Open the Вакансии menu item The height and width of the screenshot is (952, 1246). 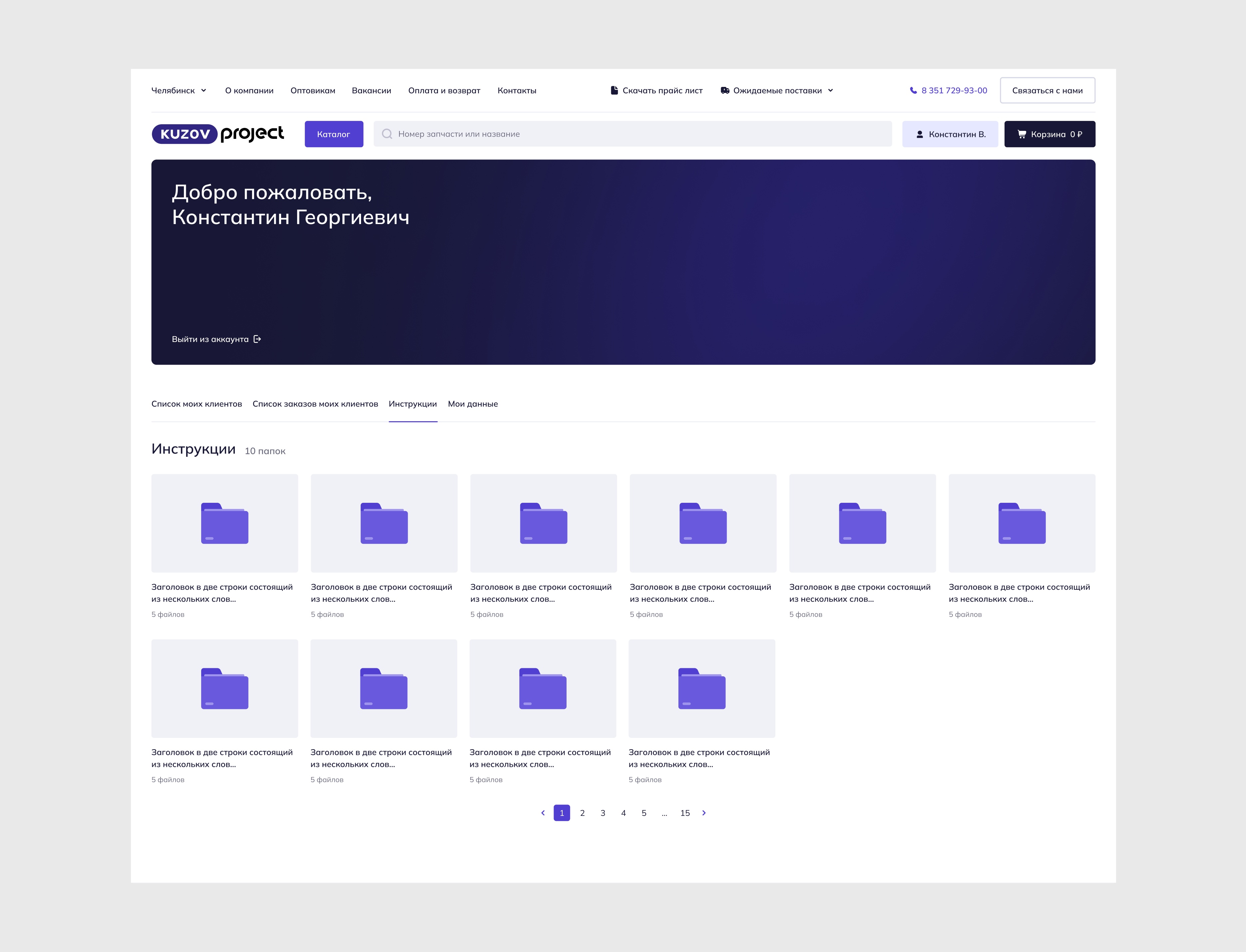point(371,90)
